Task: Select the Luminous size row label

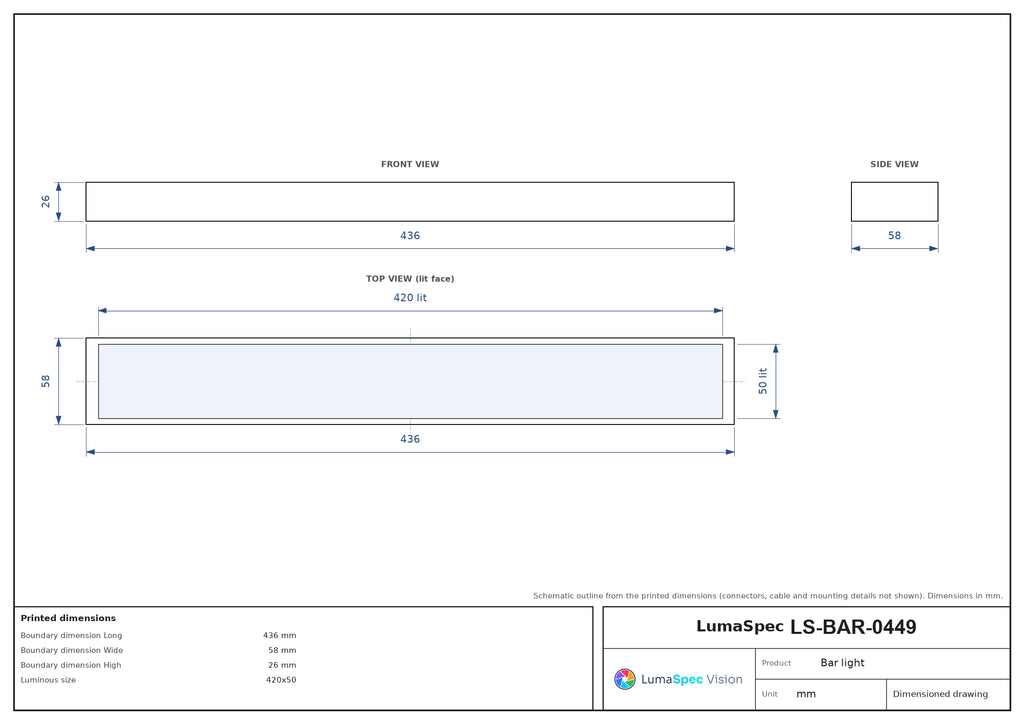Action: point(48,680)
